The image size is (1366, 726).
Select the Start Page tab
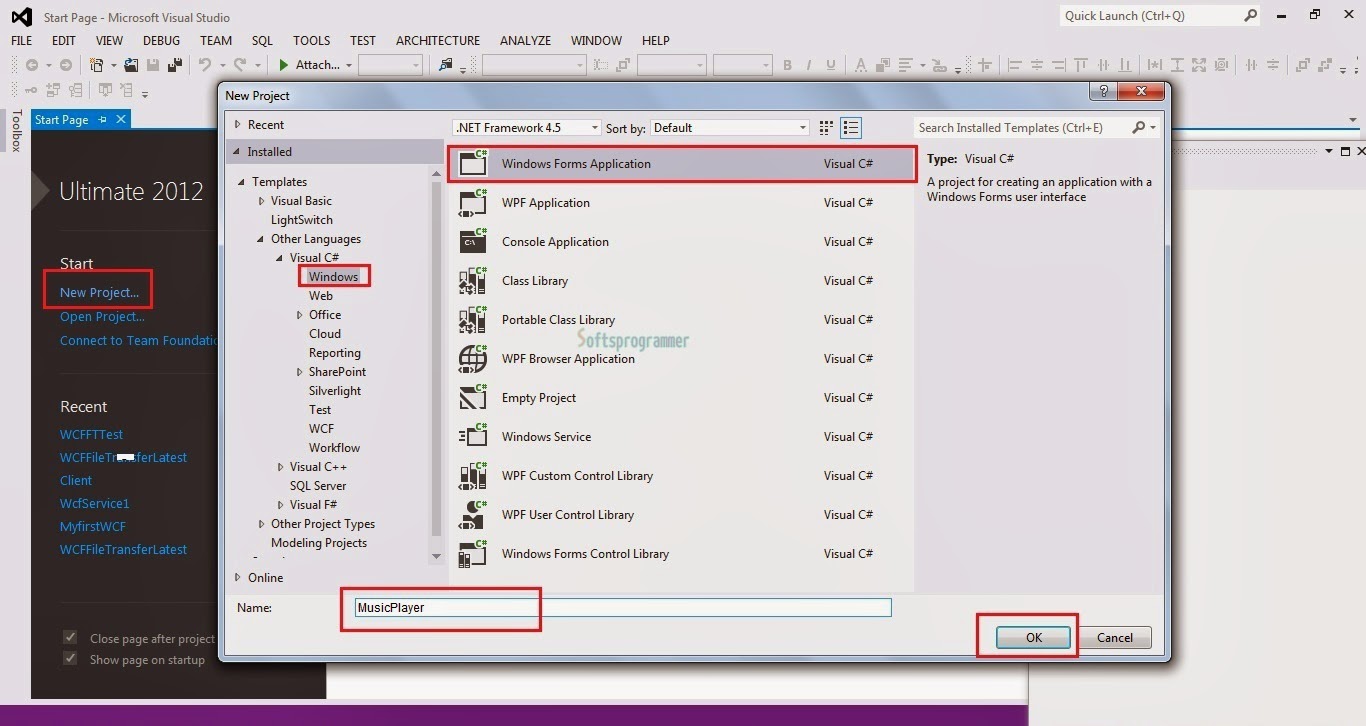coord(62,118)
